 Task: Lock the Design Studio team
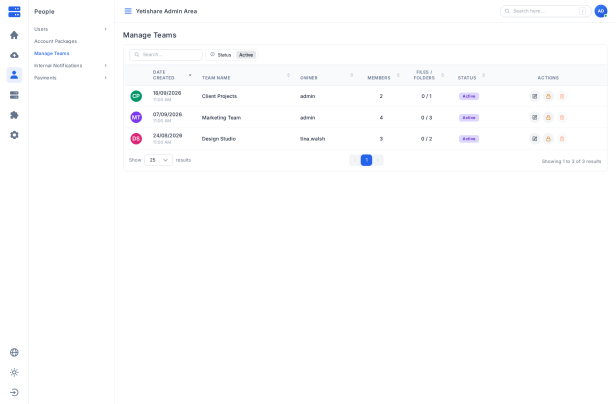coord(548,139)
